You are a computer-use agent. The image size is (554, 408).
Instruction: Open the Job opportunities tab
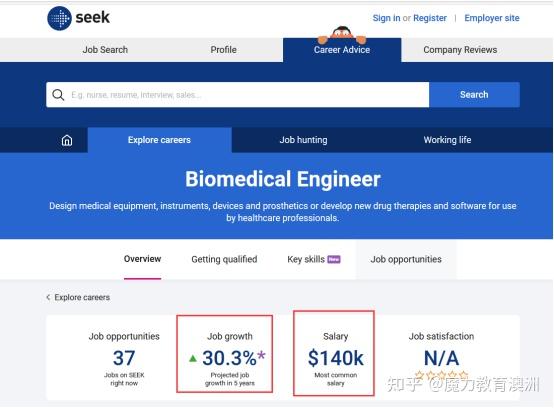[406, 259]
